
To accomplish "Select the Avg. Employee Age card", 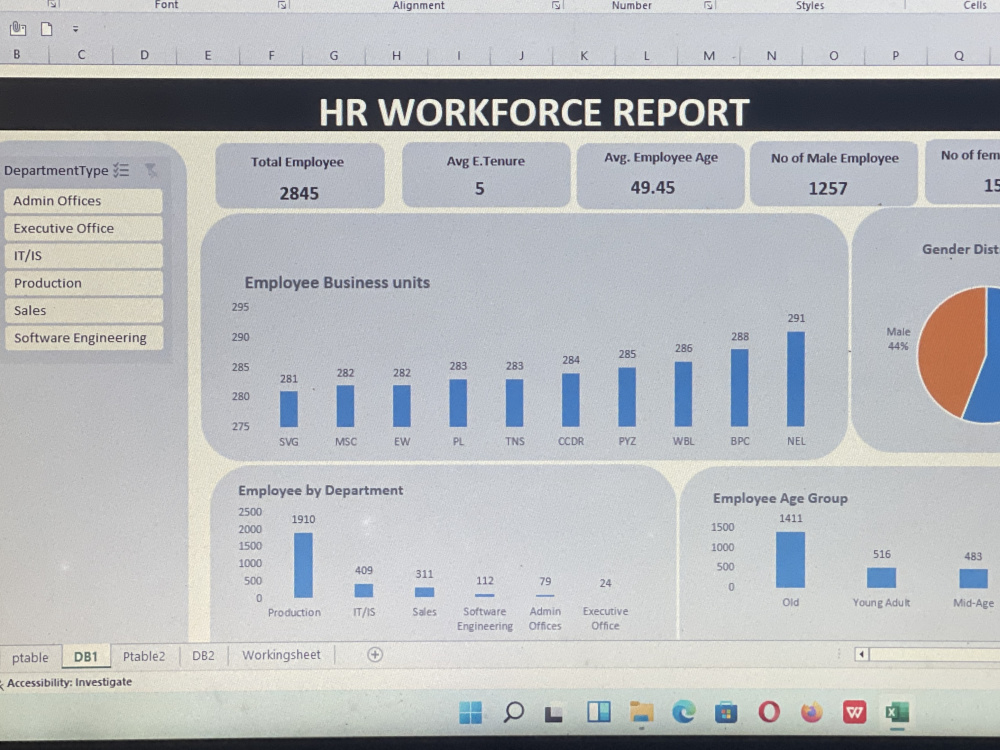I will 661,175.
